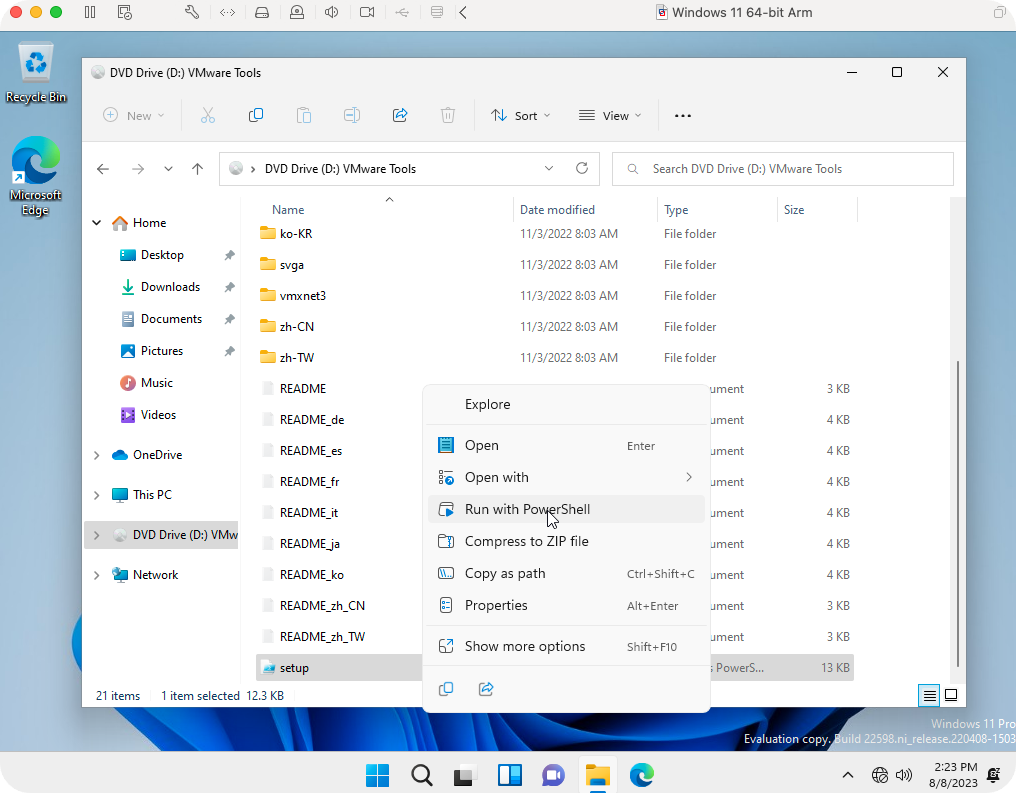
Task: Open Documents in the navigation pane
Action: [x=171, y=319]
